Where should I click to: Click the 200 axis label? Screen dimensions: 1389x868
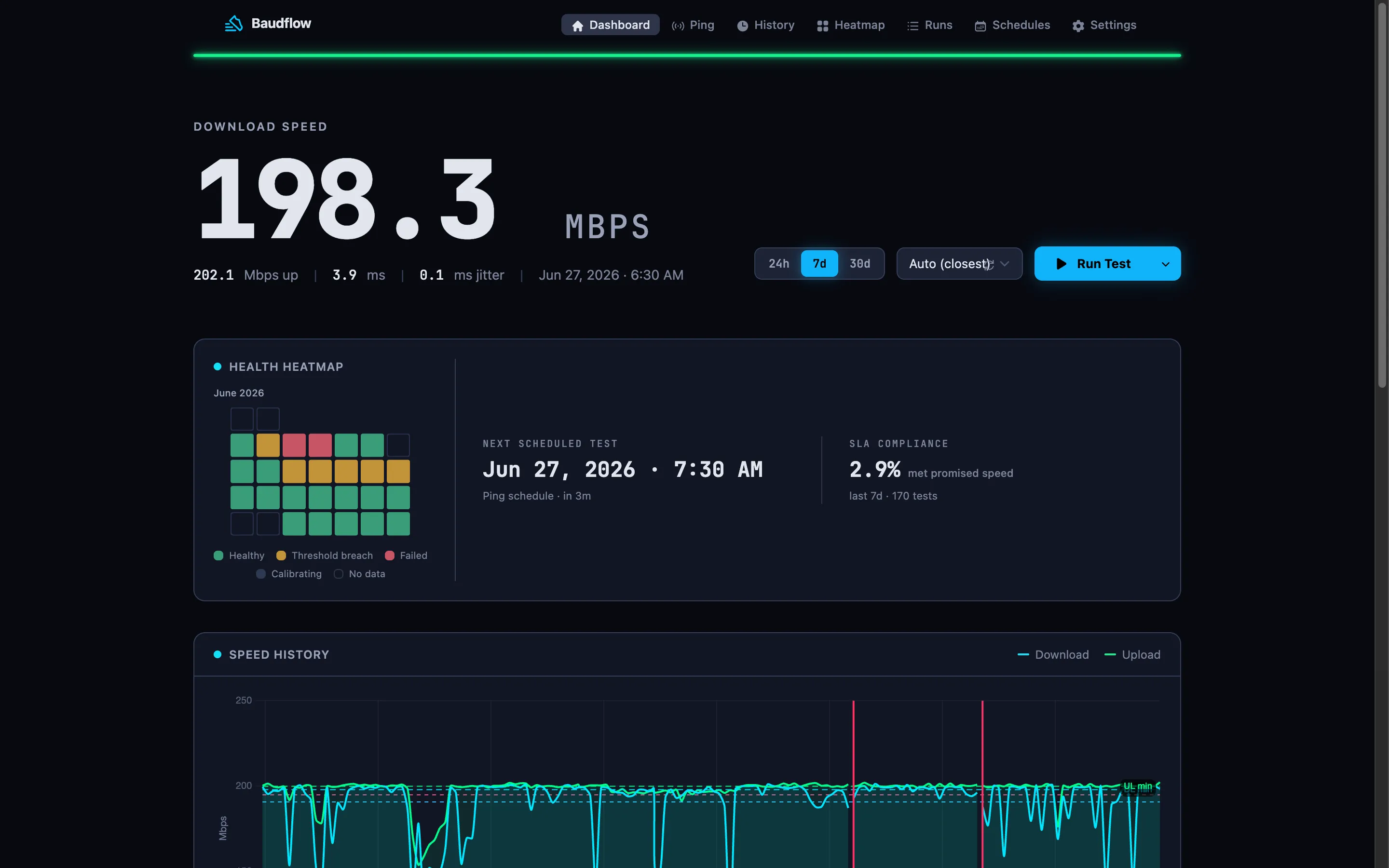click(x=244, y=786)
